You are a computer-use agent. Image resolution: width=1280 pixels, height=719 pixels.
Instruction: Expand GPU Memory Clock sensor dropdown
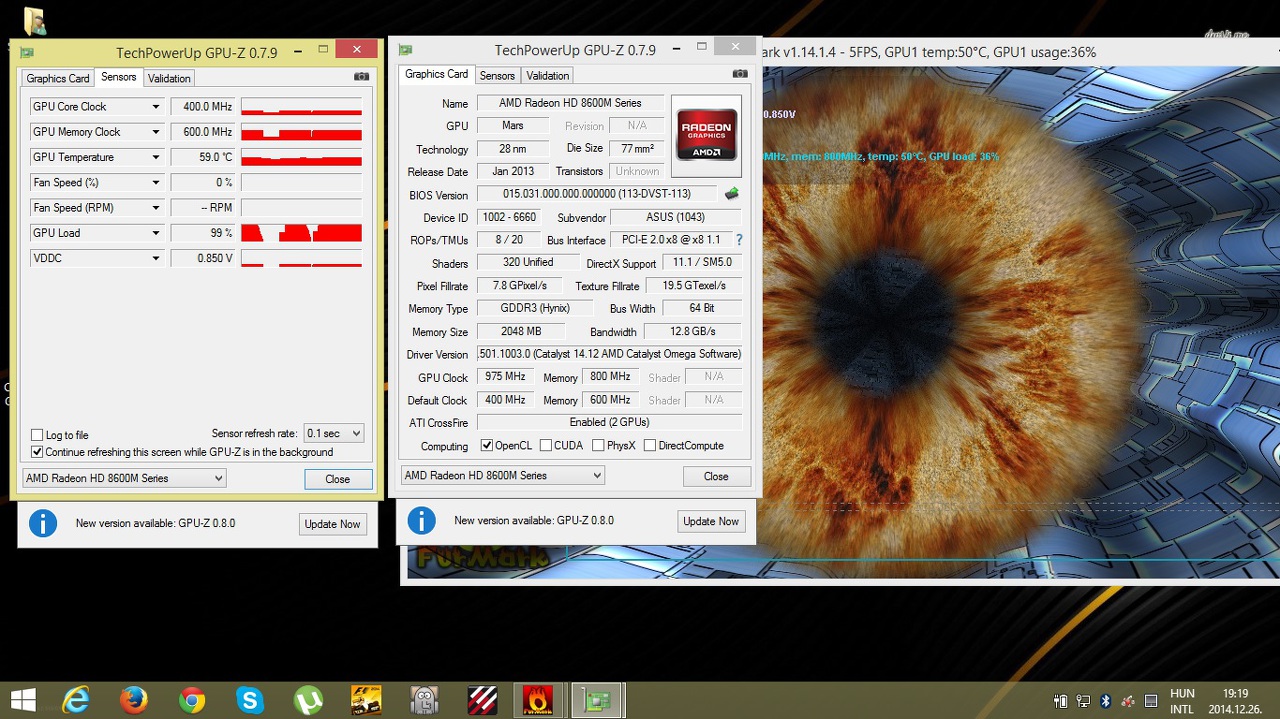click(x=155, y=132)
